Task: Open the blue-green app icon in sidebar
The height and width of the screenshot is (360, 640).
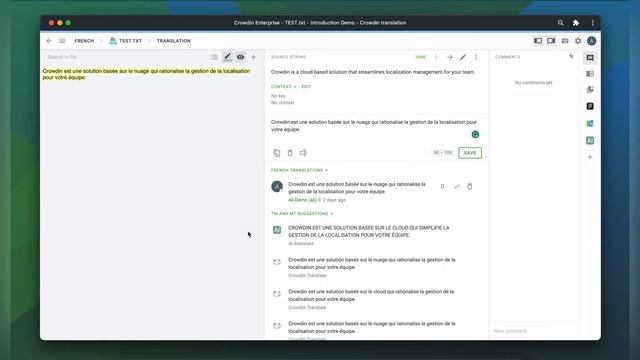Action: [x=590, y=123]
